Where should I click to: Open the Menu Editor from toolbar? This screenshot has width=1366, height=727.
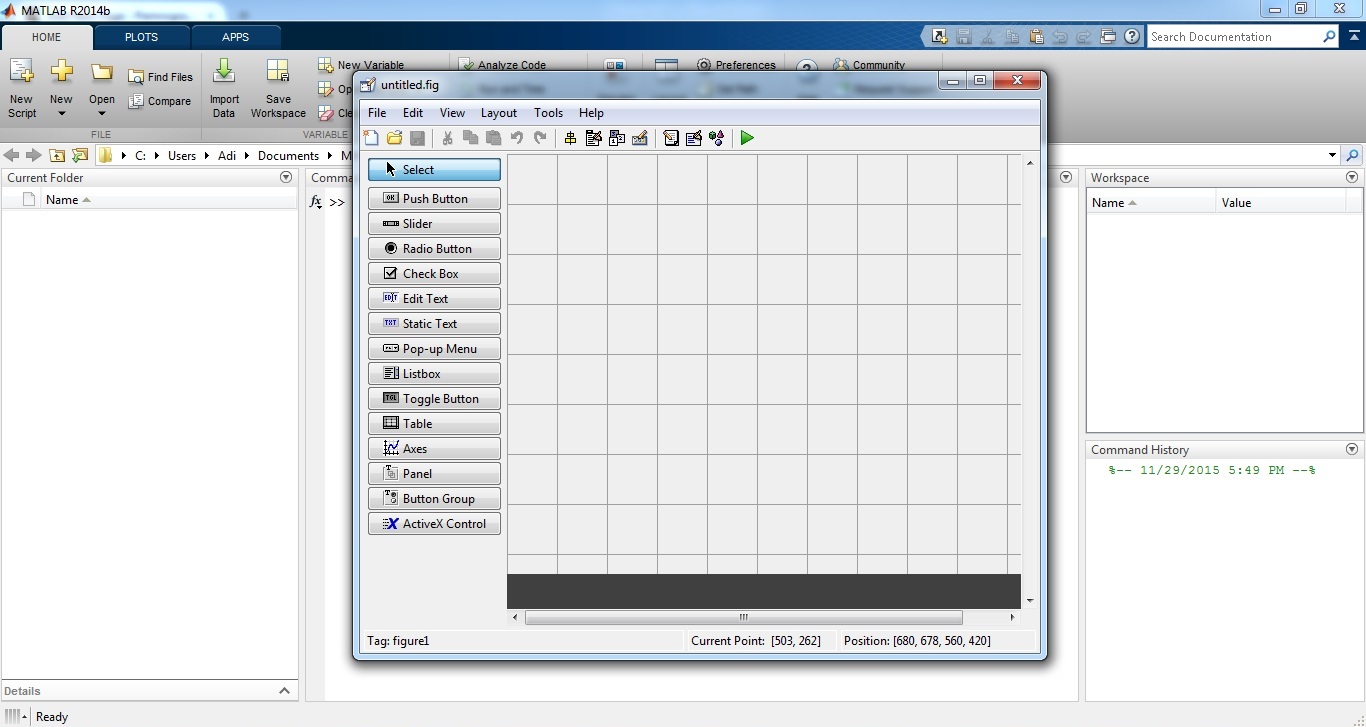coord(594,138)
